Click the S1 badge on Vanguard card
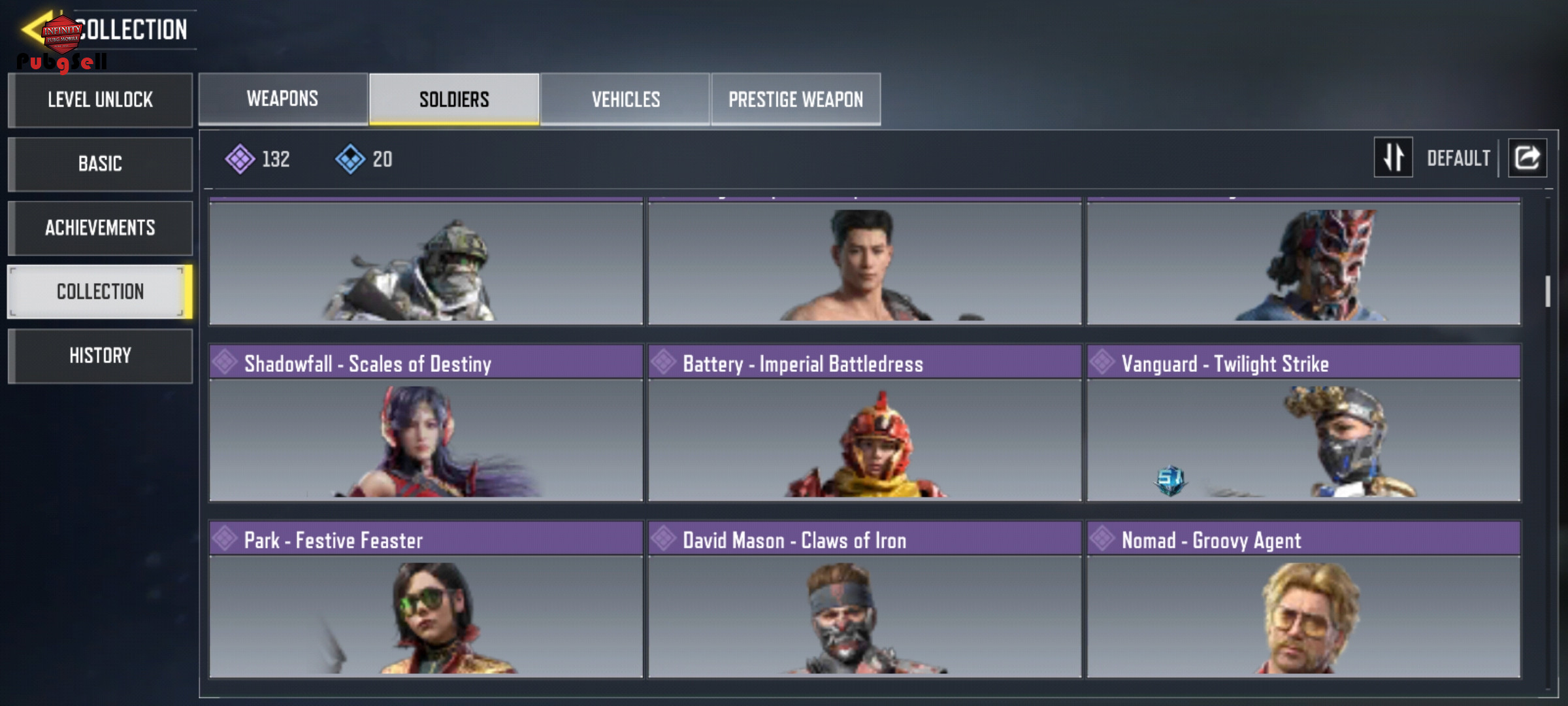This screenshot has height=706, width=1568. tap(1170, 480)
